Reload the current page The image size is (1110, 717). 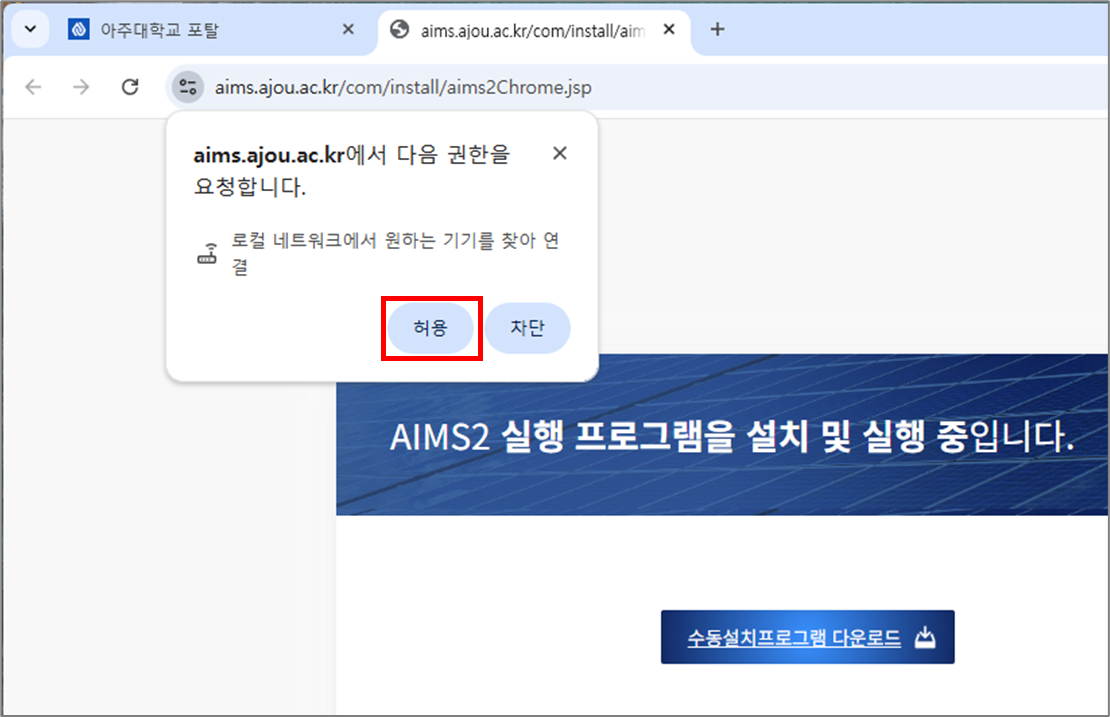(x=130, y=87)
